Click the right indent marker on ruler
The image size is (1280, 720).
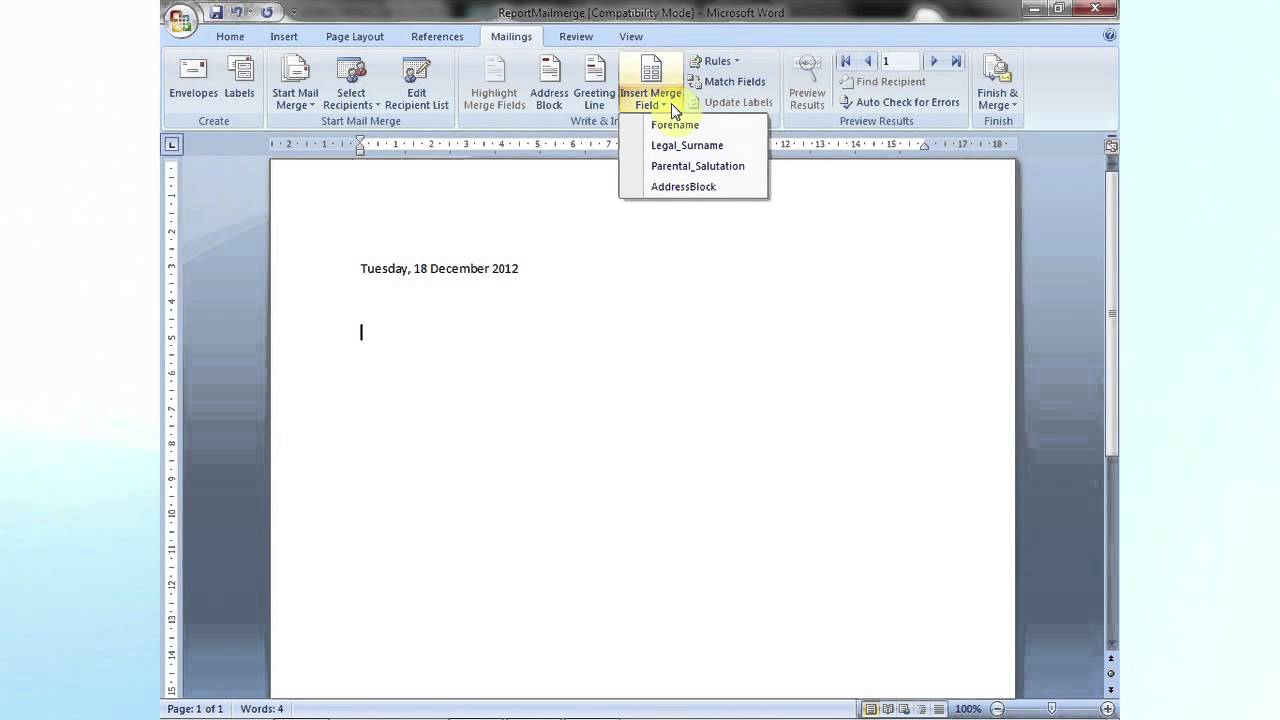point(924,147)
